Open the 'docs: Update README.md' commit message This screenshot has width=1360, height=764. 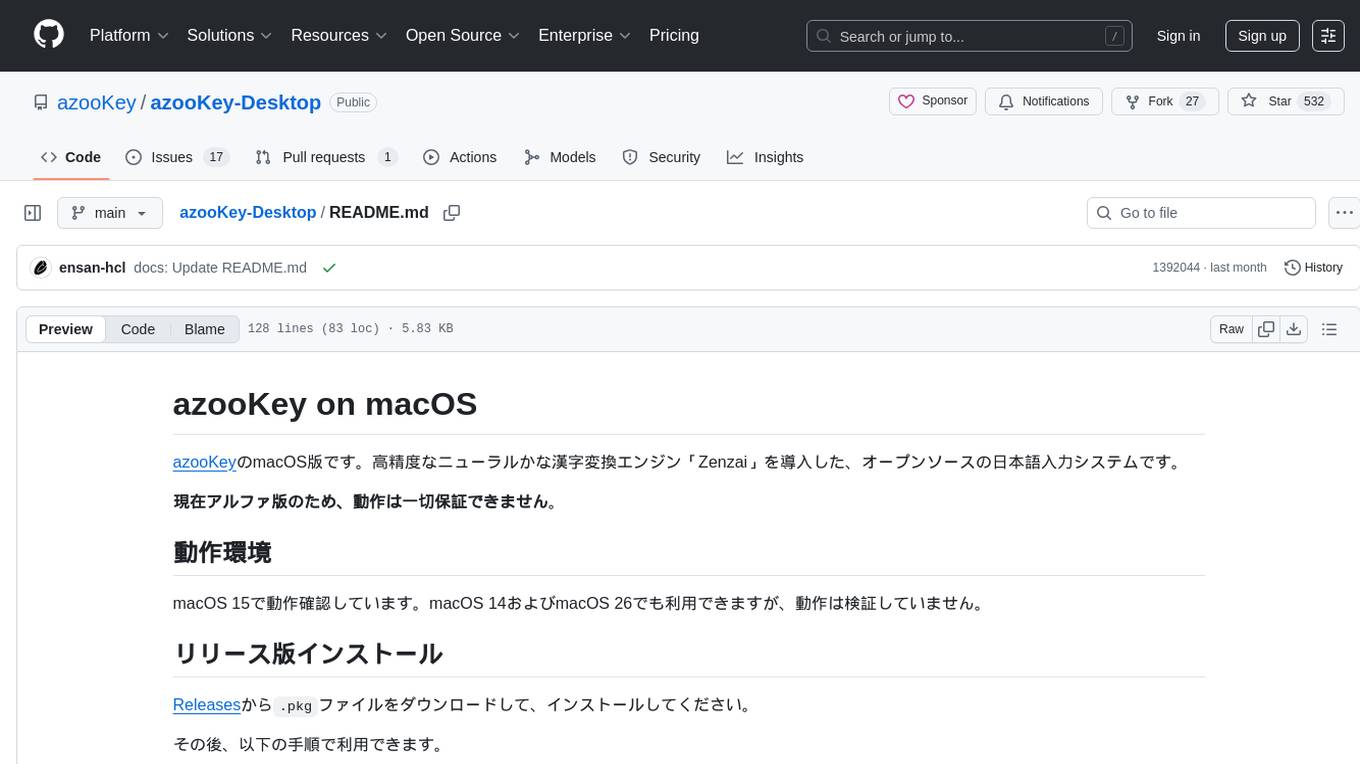(x=220, y=268)
